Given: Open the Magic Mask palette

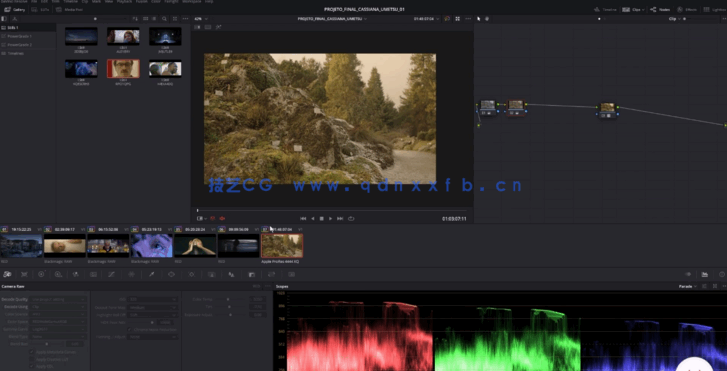Looking at the screenshot, I should pyautogui.click(x=211, y=274).
